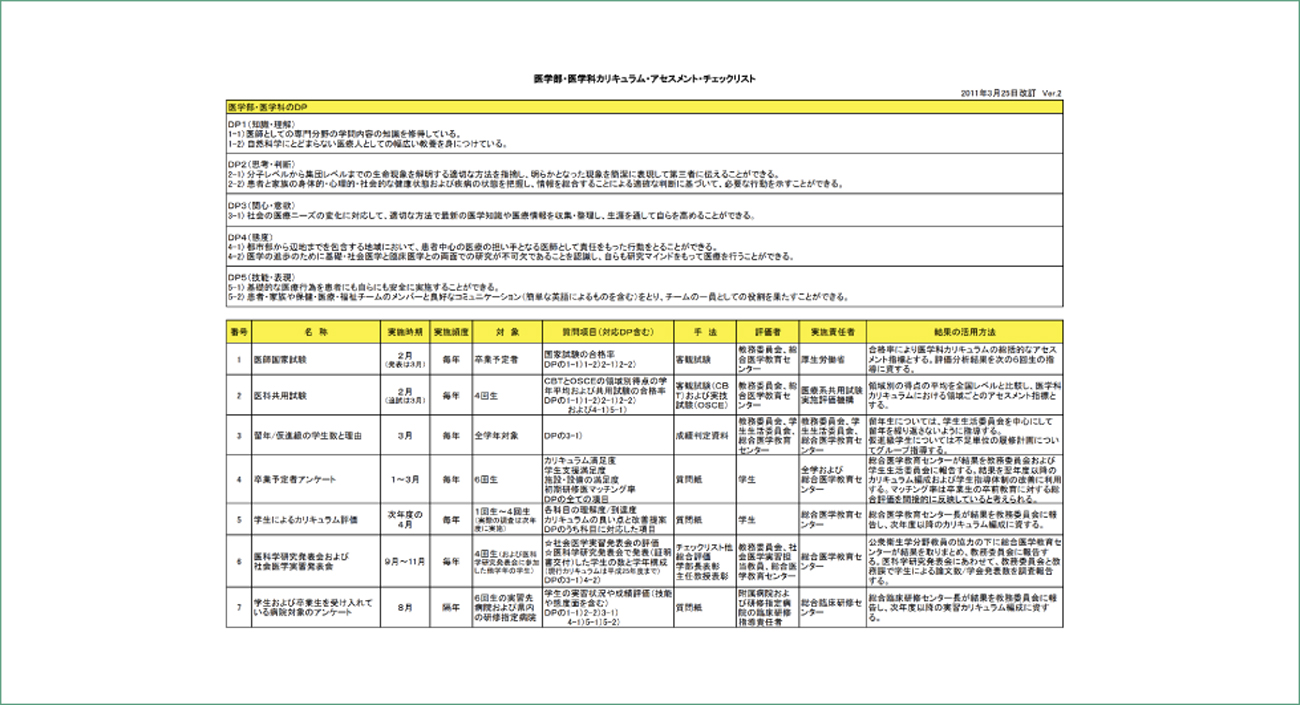Click the 成績判定資料 cell
Viewport: 1300px width, 705px height.
click(704, 435)
